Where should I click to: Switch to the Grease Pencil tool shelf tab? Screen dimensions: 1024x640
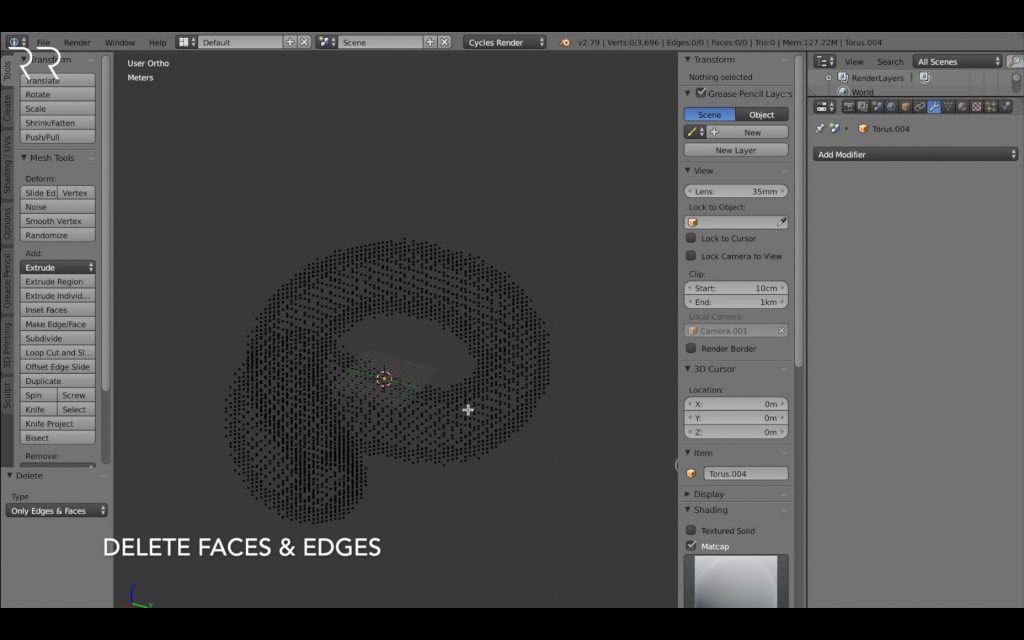pyautogui.click(x=7, y=281)
